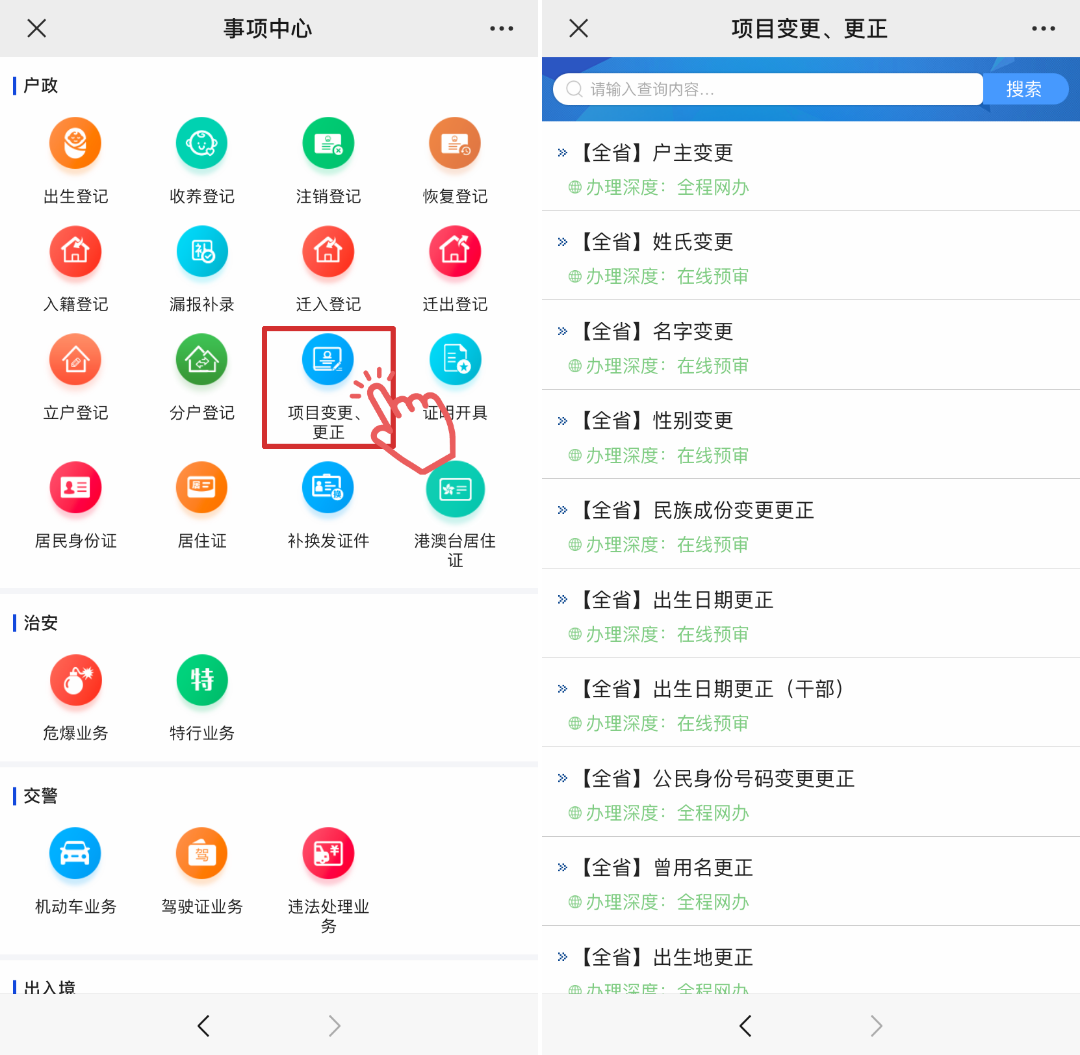Select the 驾驶证业务 driving license icon
This screenshot has height=1055, width=1080.
coord(202,854)
